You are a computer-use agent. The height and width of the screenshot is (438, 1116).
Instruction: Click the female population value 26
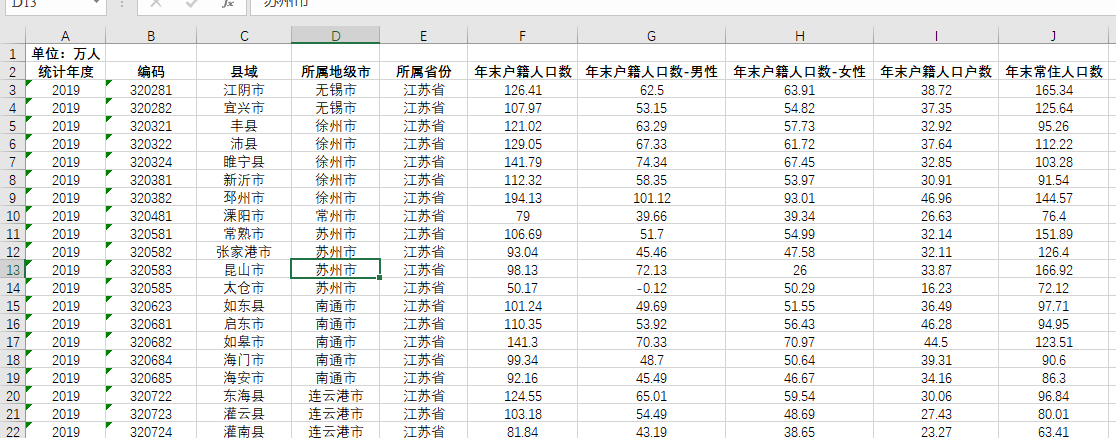click(x=799, y=270)
